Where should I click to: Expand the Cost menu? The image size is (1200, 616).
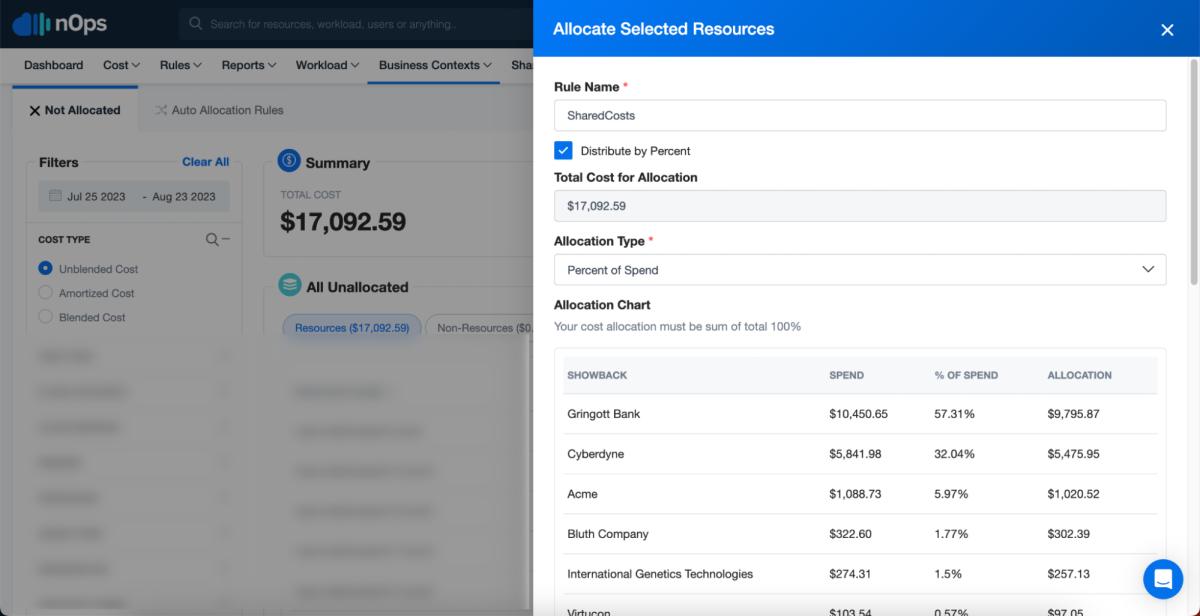[x=121, y=65]
